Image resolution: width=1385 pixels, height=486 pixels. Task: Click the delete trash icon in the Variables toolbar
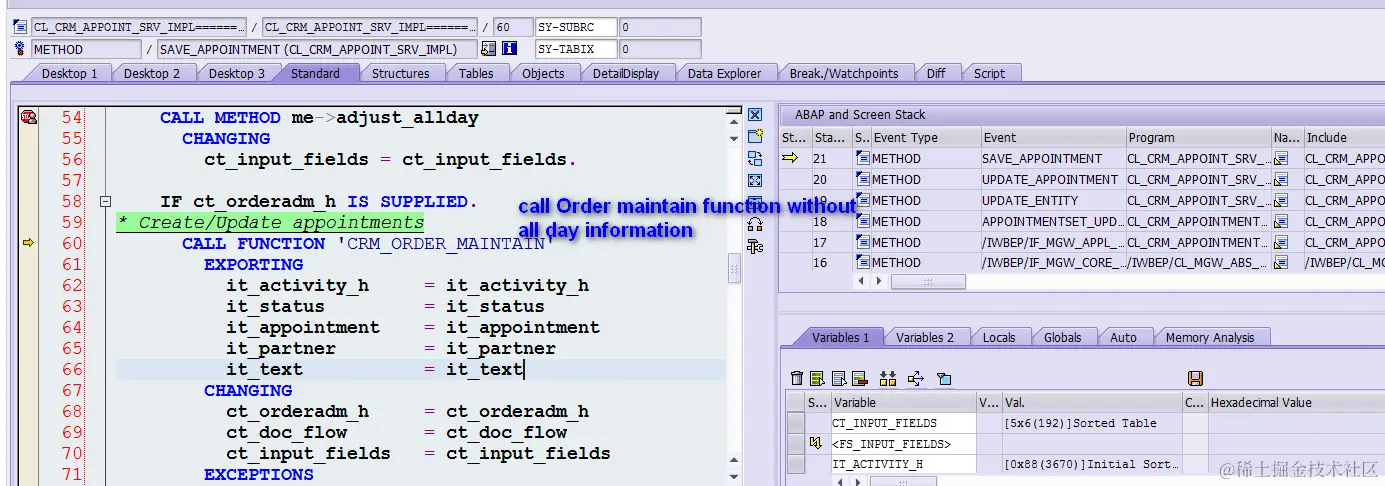[797, 378]
